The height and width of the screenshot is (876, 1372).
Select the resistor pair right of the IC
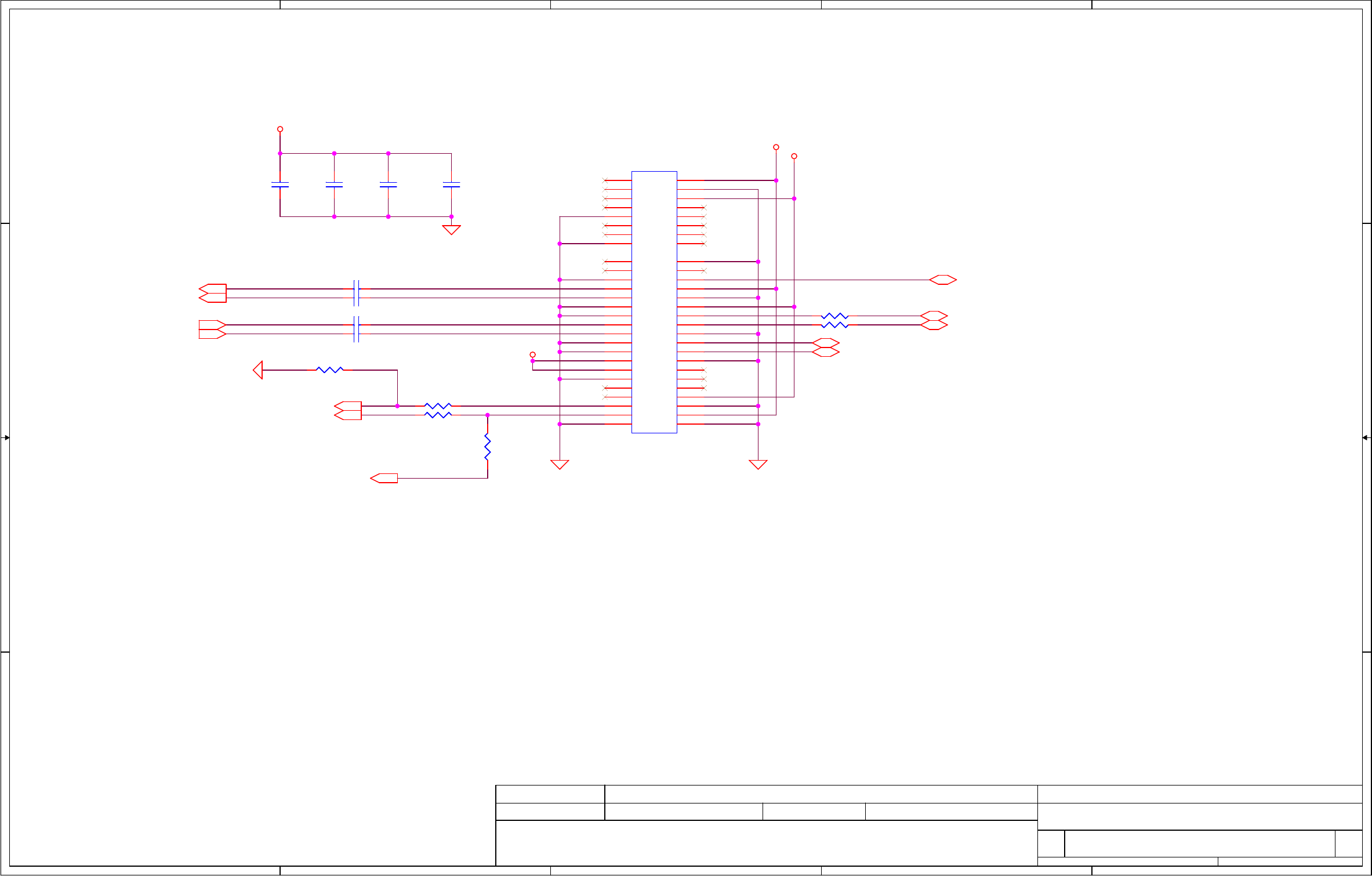(x=834, y=320)
